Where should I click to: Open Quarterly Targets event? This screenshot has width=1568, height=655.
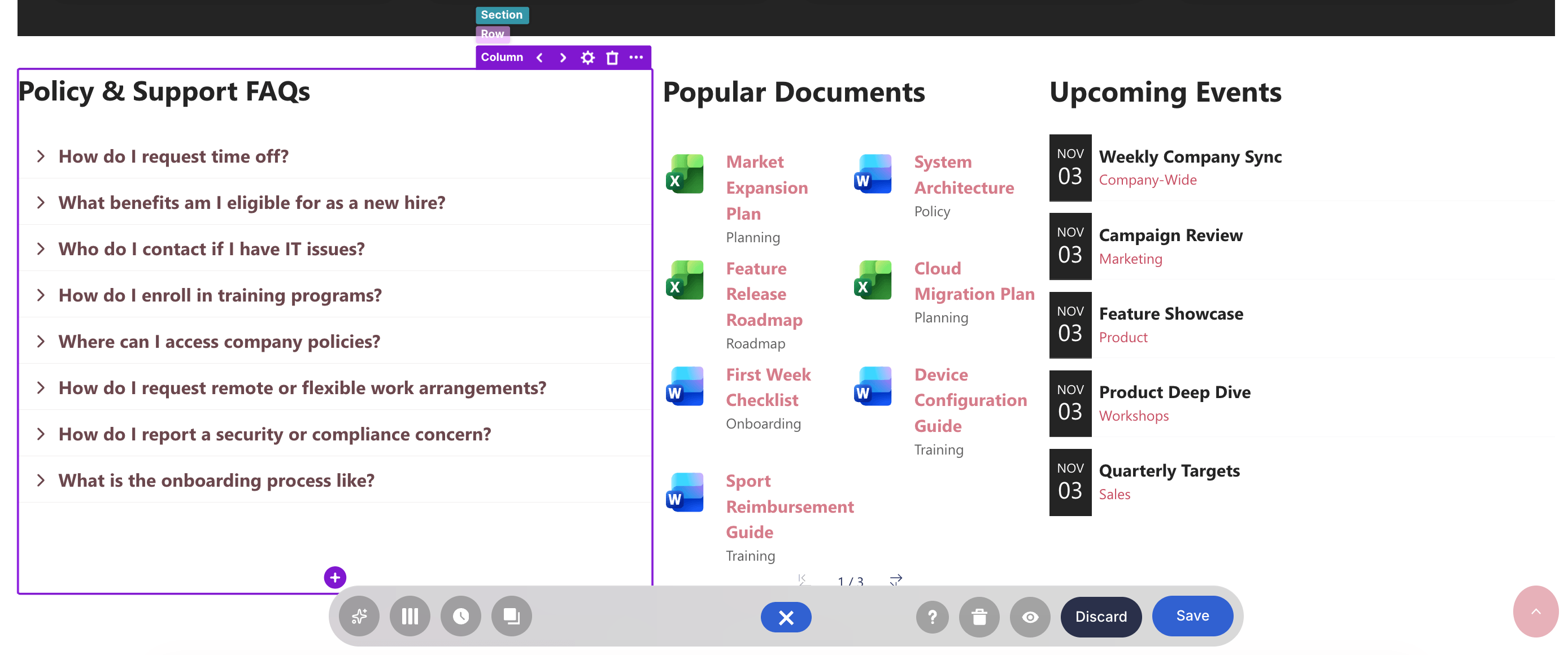coord(1169,470)
